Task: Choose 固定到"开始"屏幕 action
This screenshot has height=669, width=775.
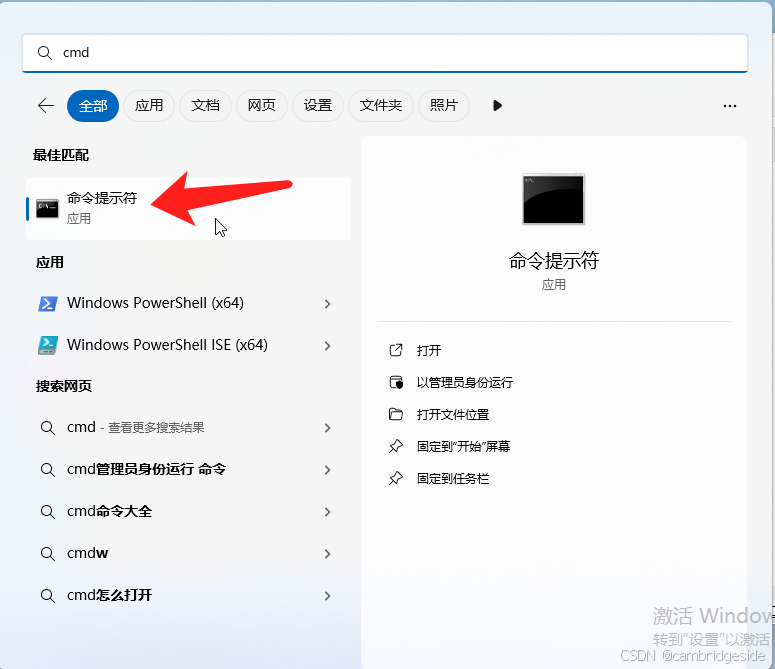Action: point(463,447)
